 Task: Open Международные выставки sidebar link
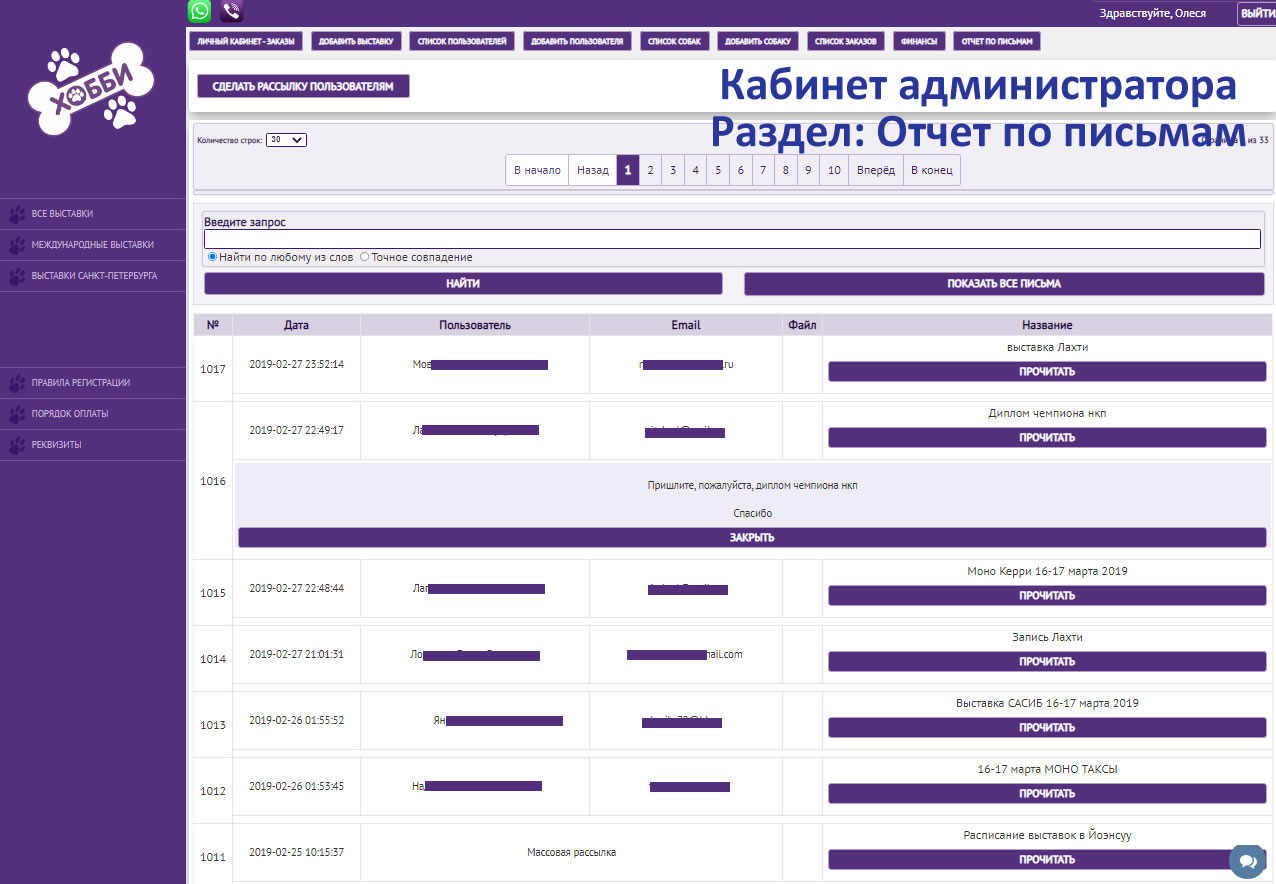tap(93, 245)
